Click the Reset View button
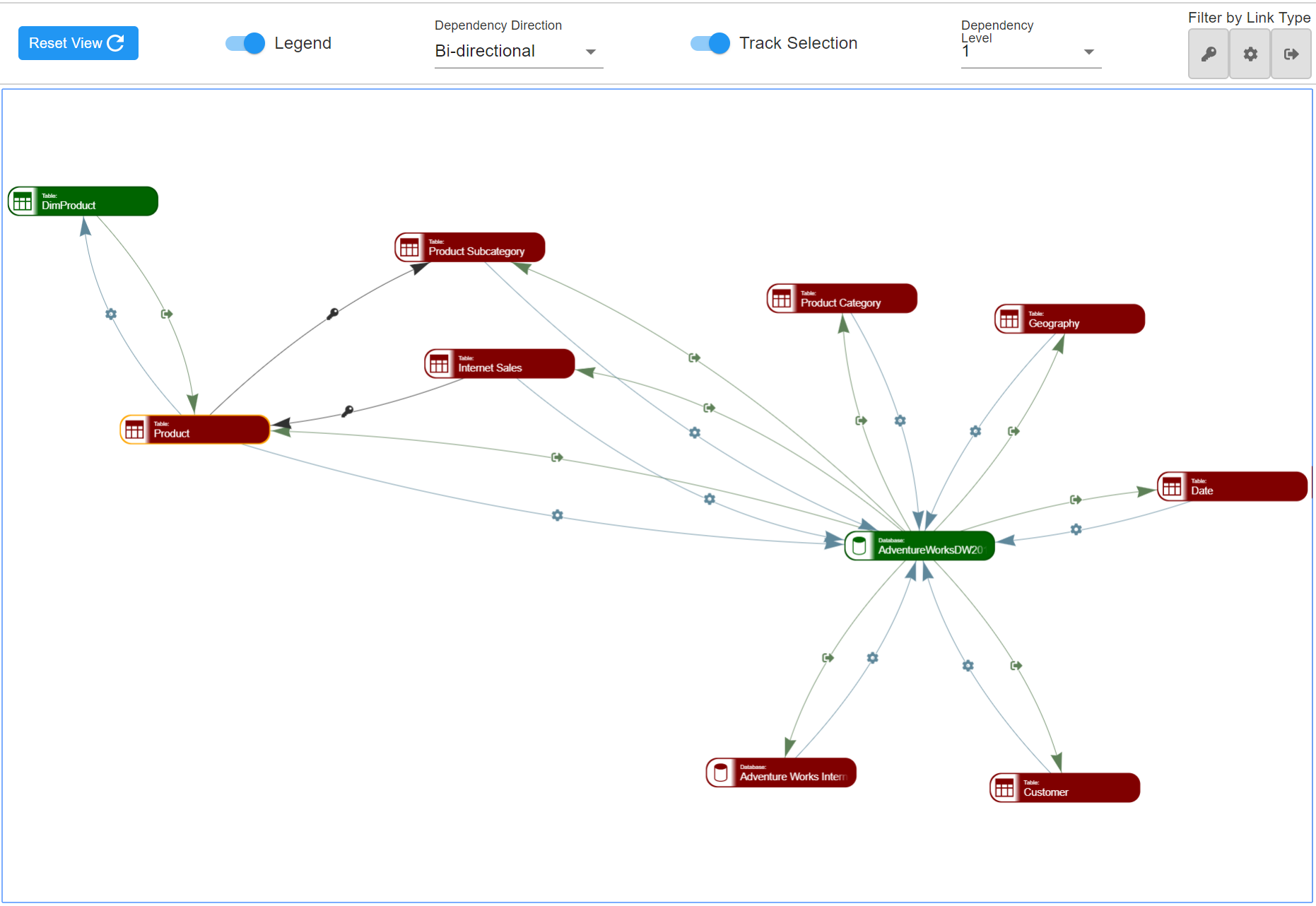Screen dimensions: 1316x906 [78, 43]
